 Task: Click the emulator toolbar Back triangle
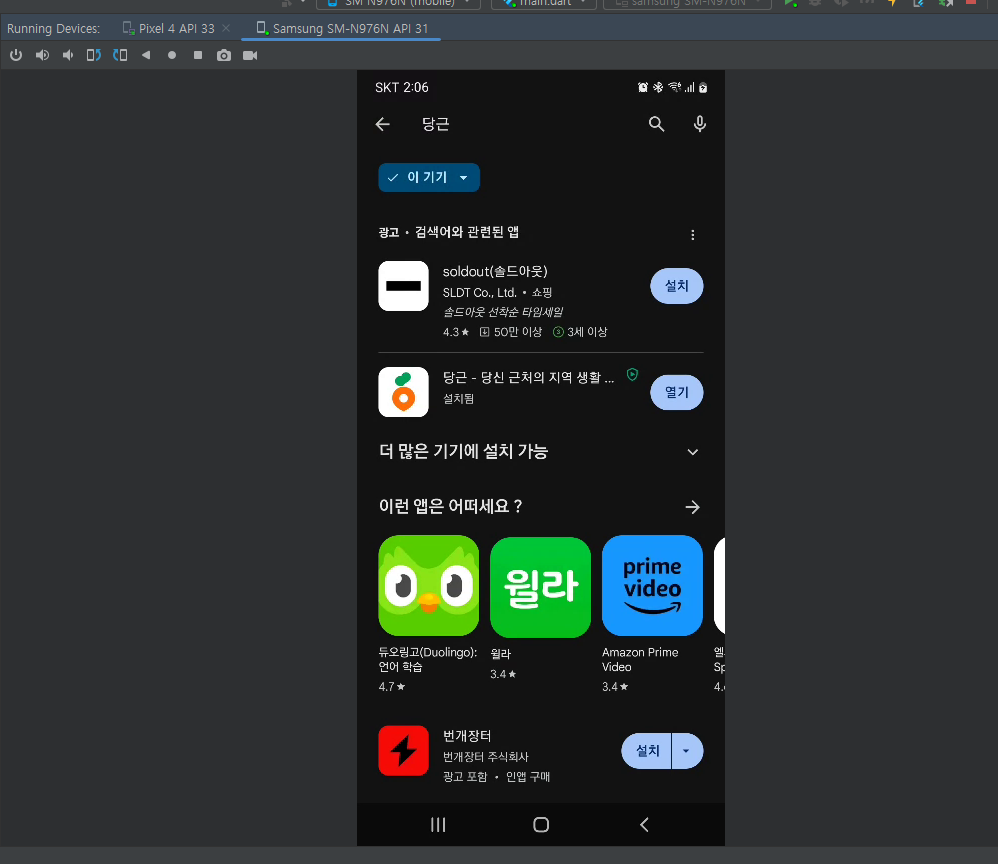[x=146, y=55]
